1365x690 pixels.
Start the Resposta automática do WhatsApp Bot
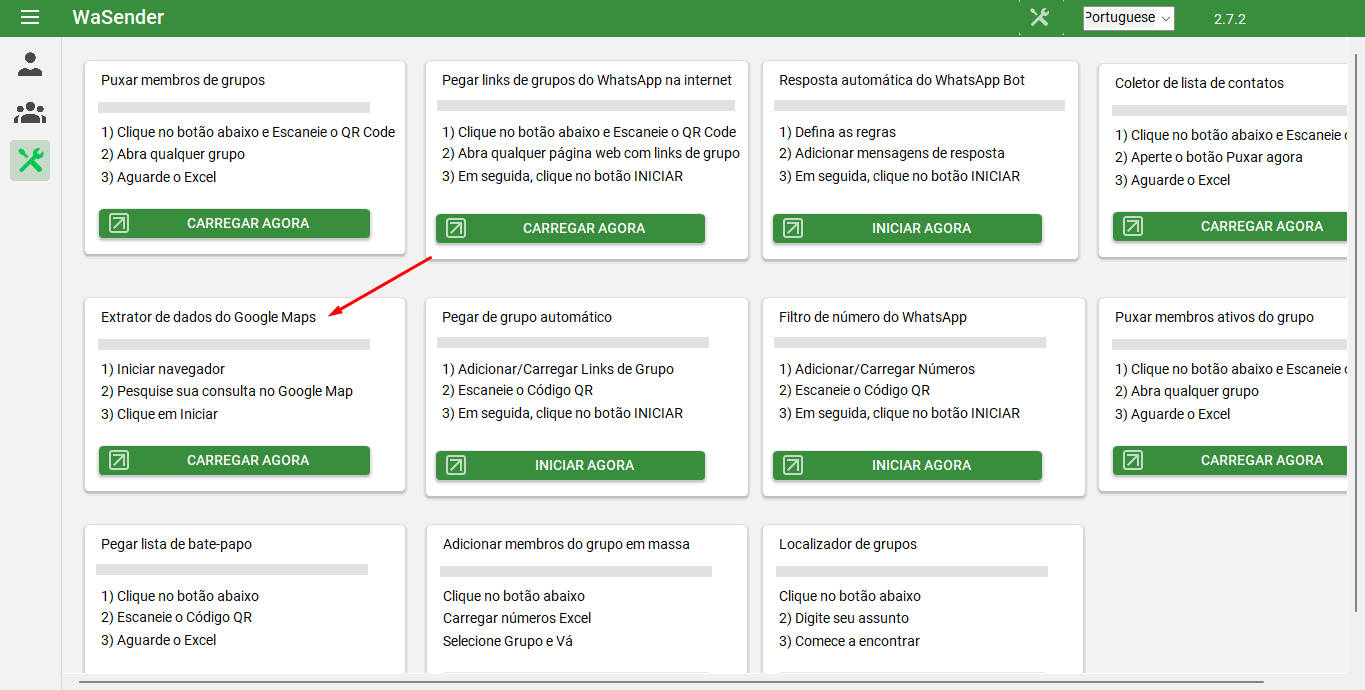(x=920, y=228)
